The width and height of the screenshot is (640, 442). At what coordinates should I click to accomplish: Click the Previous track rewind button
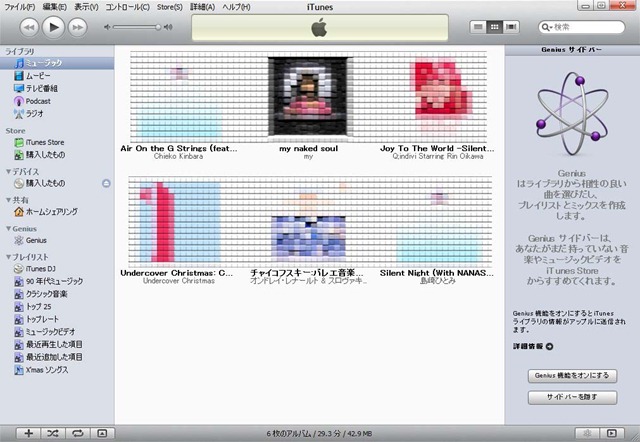[29, 27]
